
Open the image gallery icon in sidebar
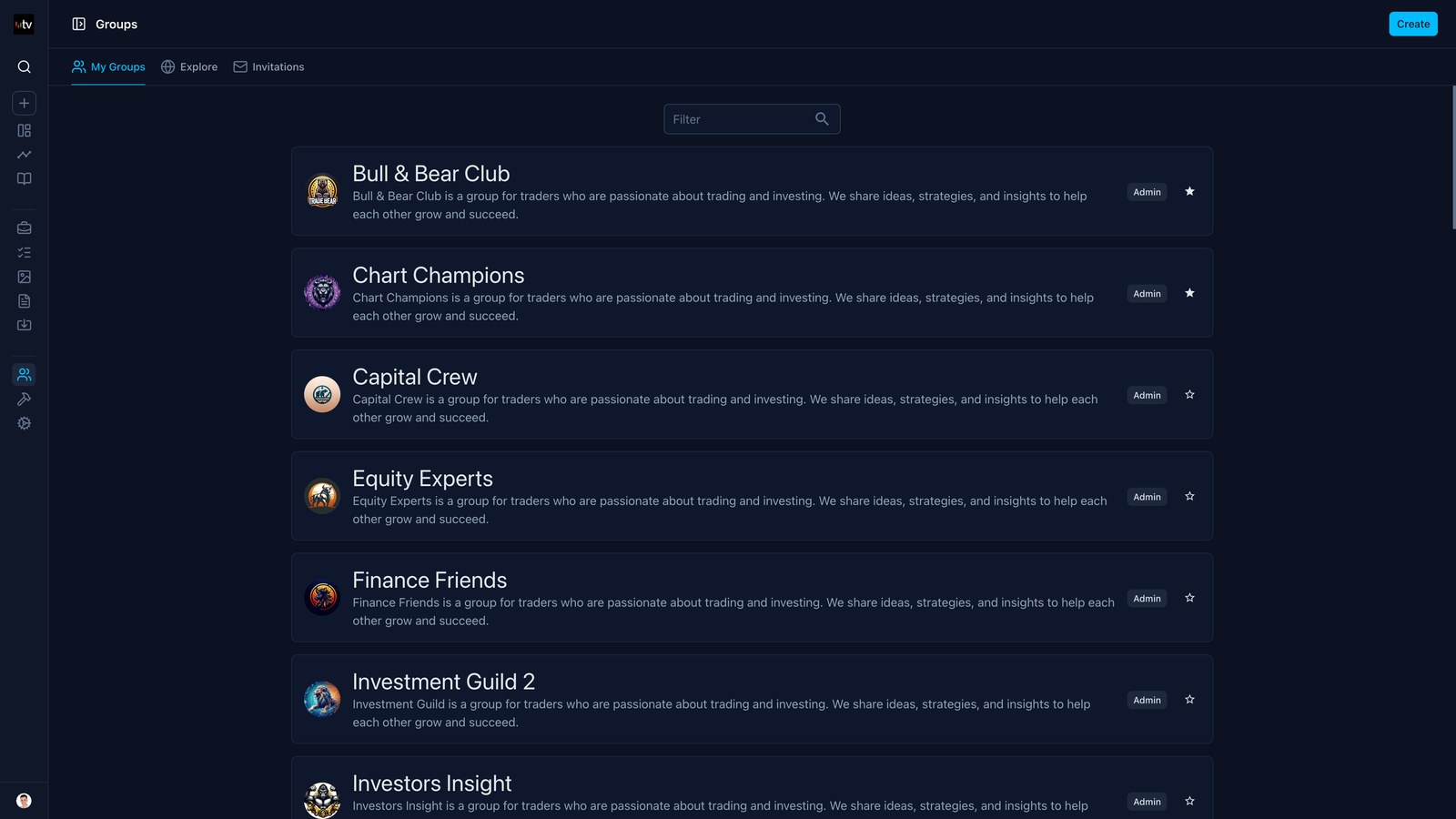coord(25,277)
